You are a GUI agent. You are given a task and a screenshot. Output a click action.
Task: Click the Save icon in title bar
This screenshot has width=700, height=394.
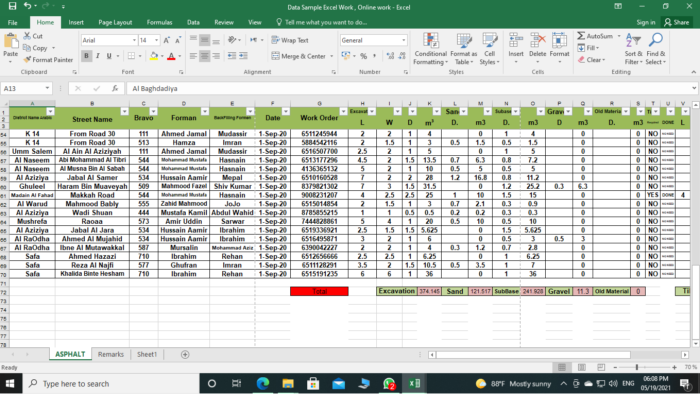[12, 6]
